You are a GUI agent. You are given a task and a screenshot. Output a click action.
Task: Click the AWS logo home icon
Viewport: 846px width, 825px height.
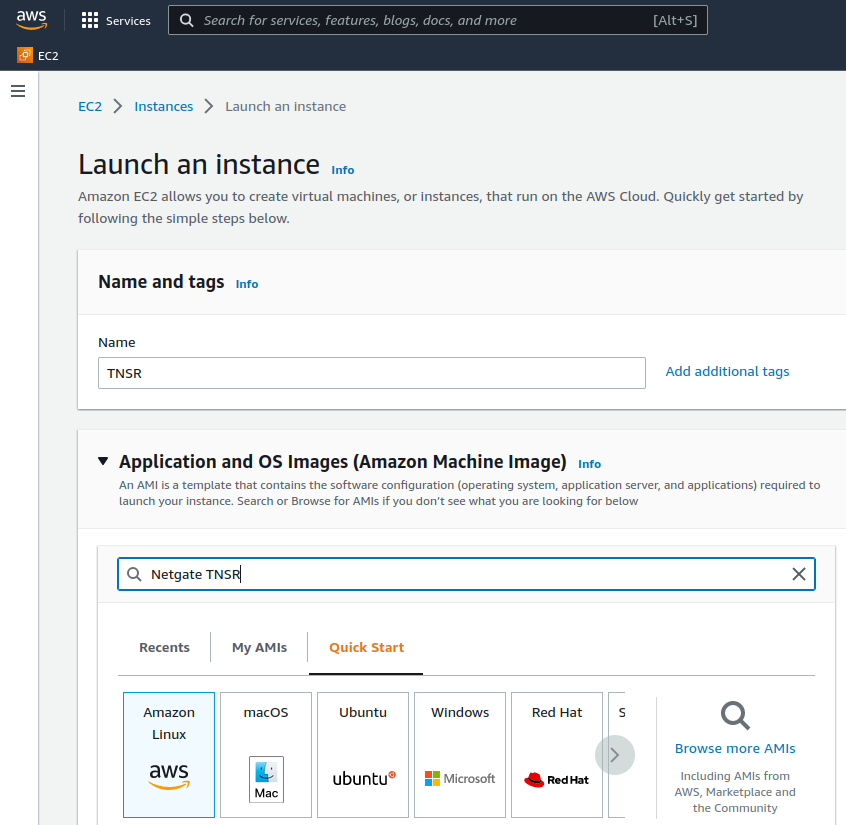tap(32, 20)
